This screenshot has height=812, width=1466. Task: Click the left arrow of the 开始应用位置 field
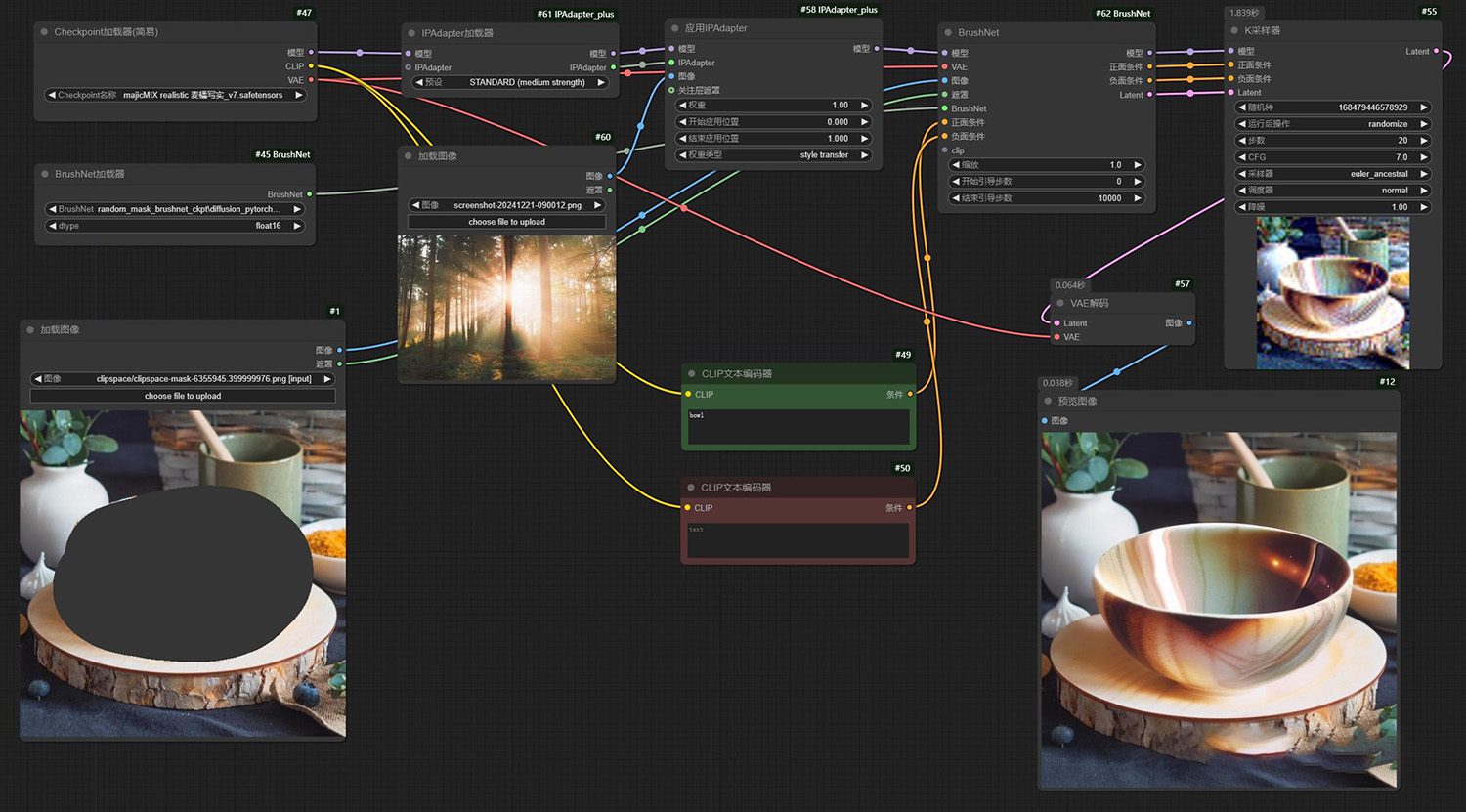click(682, 122)
